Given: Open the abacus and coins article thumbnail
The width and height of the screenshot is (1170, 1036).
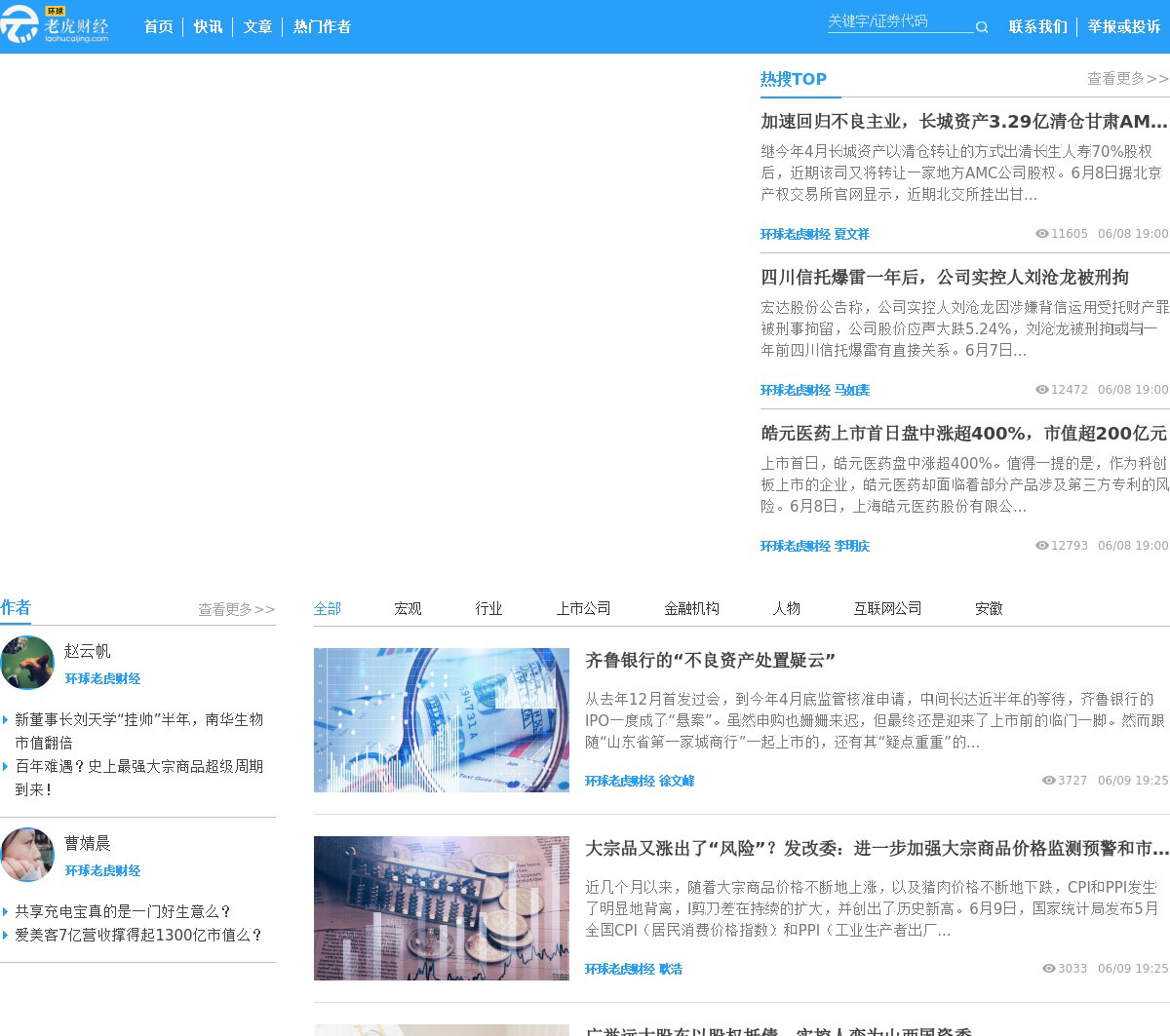Looking at the screenshot, I should (441, 908).
